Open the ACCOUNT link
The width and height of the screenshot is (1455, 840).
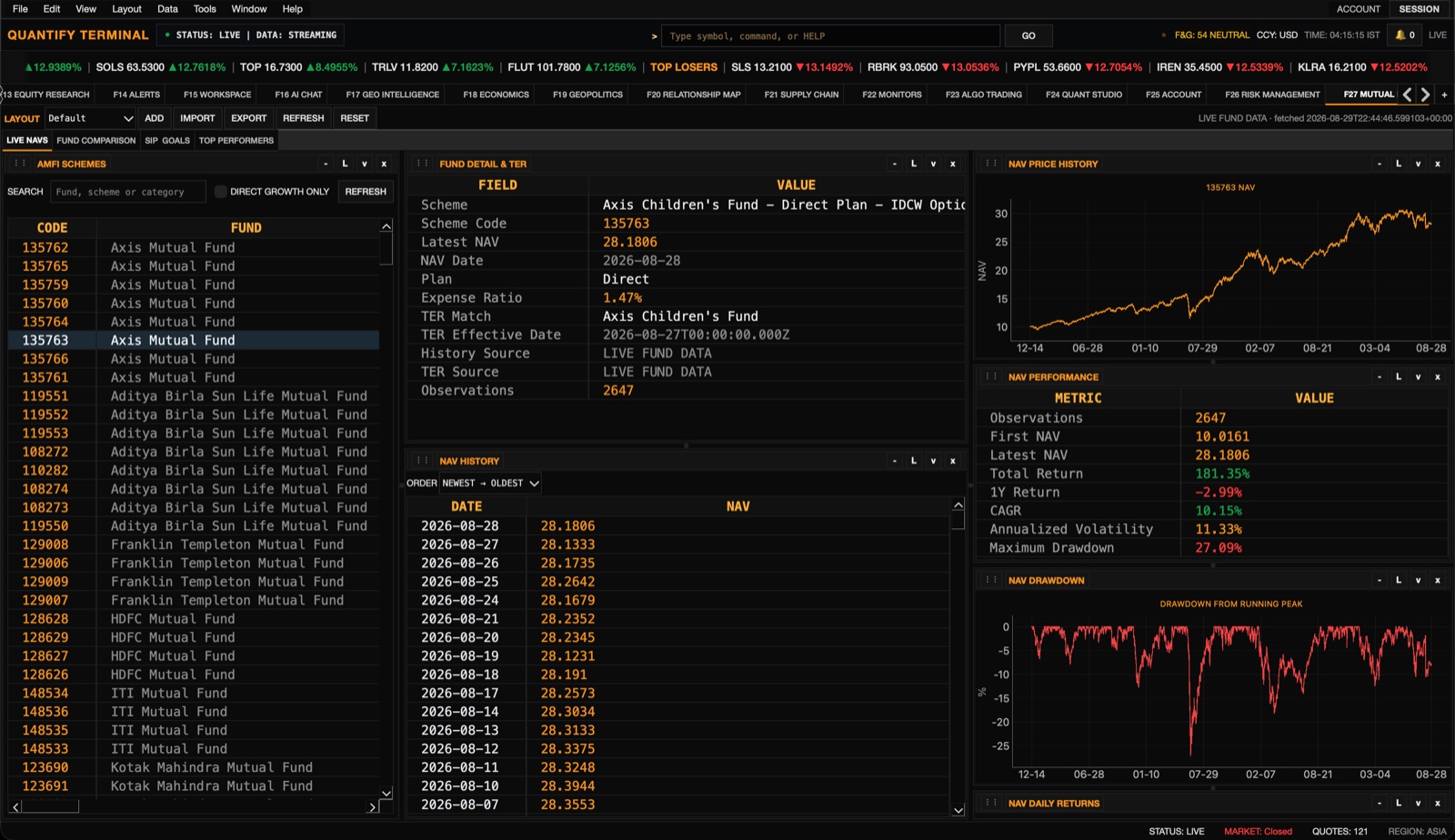(x=1358, y=9)
